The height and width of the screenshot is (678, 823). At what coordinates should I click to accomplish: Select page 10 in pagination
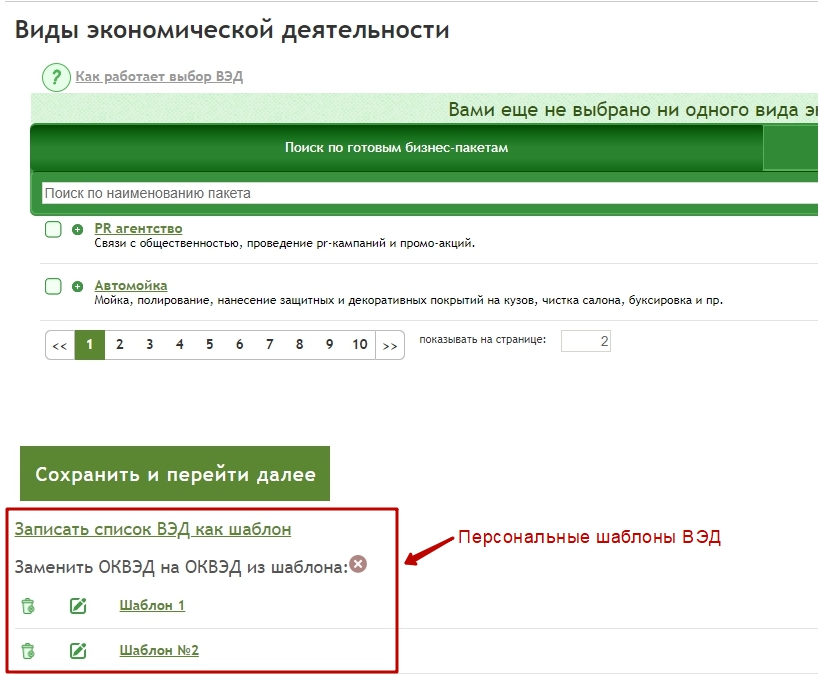pyautogui.click(x=360, y=345)
